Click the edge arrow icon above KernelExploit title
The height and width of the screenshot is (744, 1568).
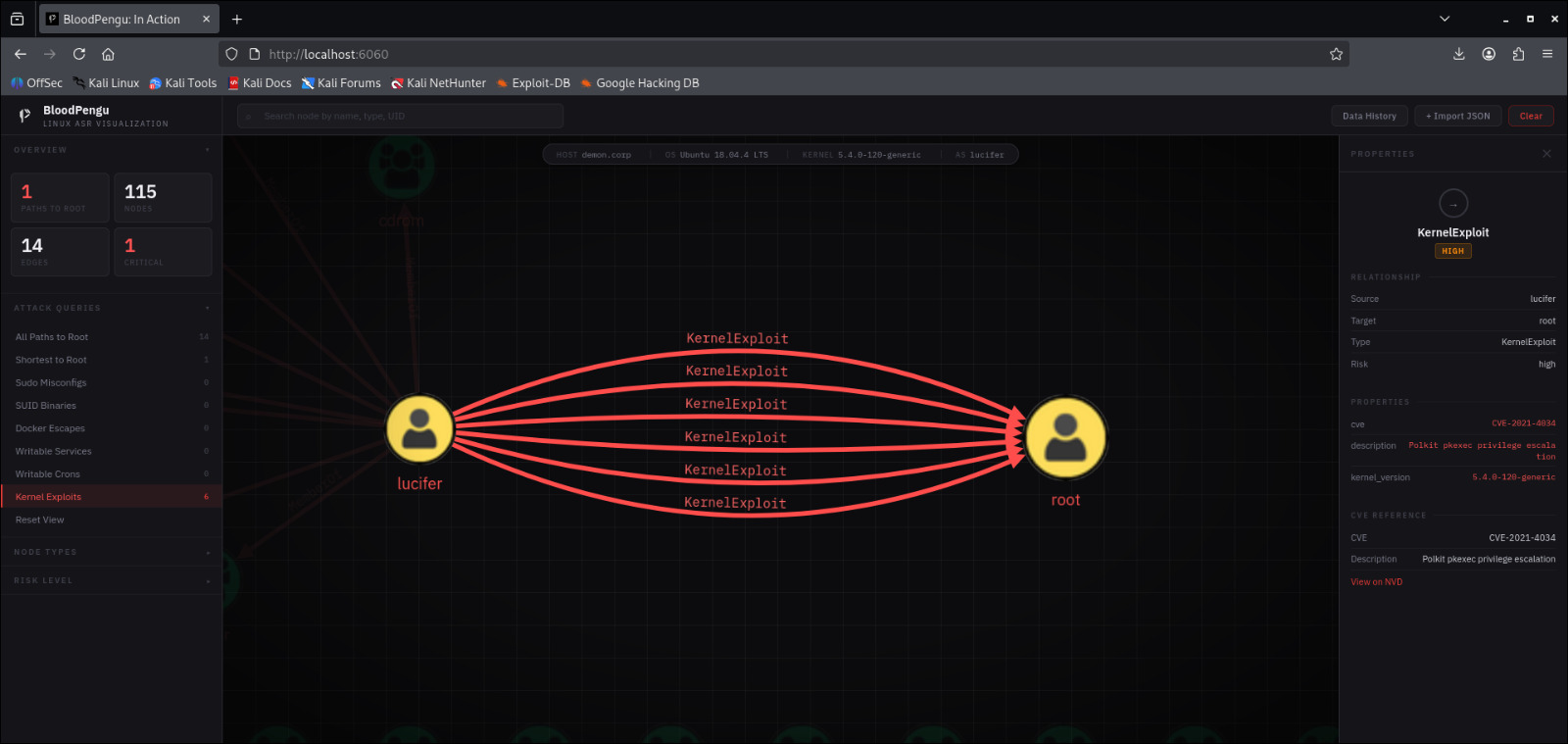point(1453,204)
